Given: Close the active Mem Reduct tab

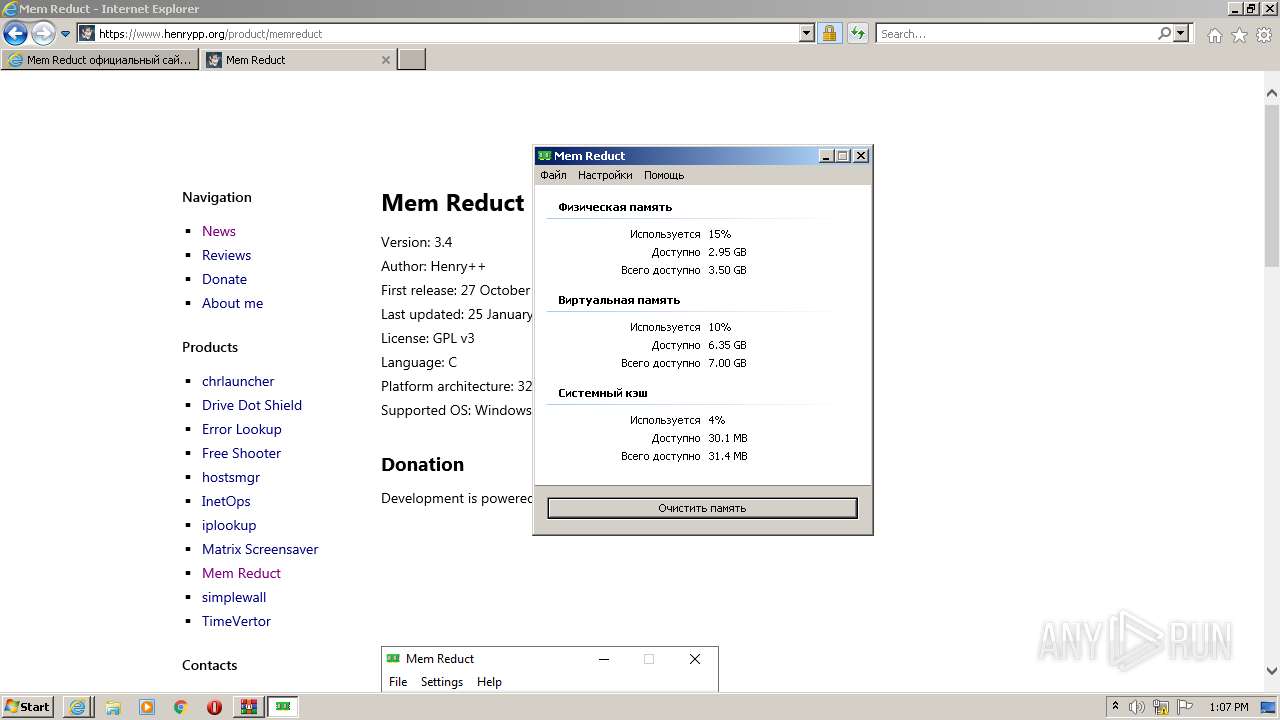Looking at the screenshot, I should pos(386,60).
